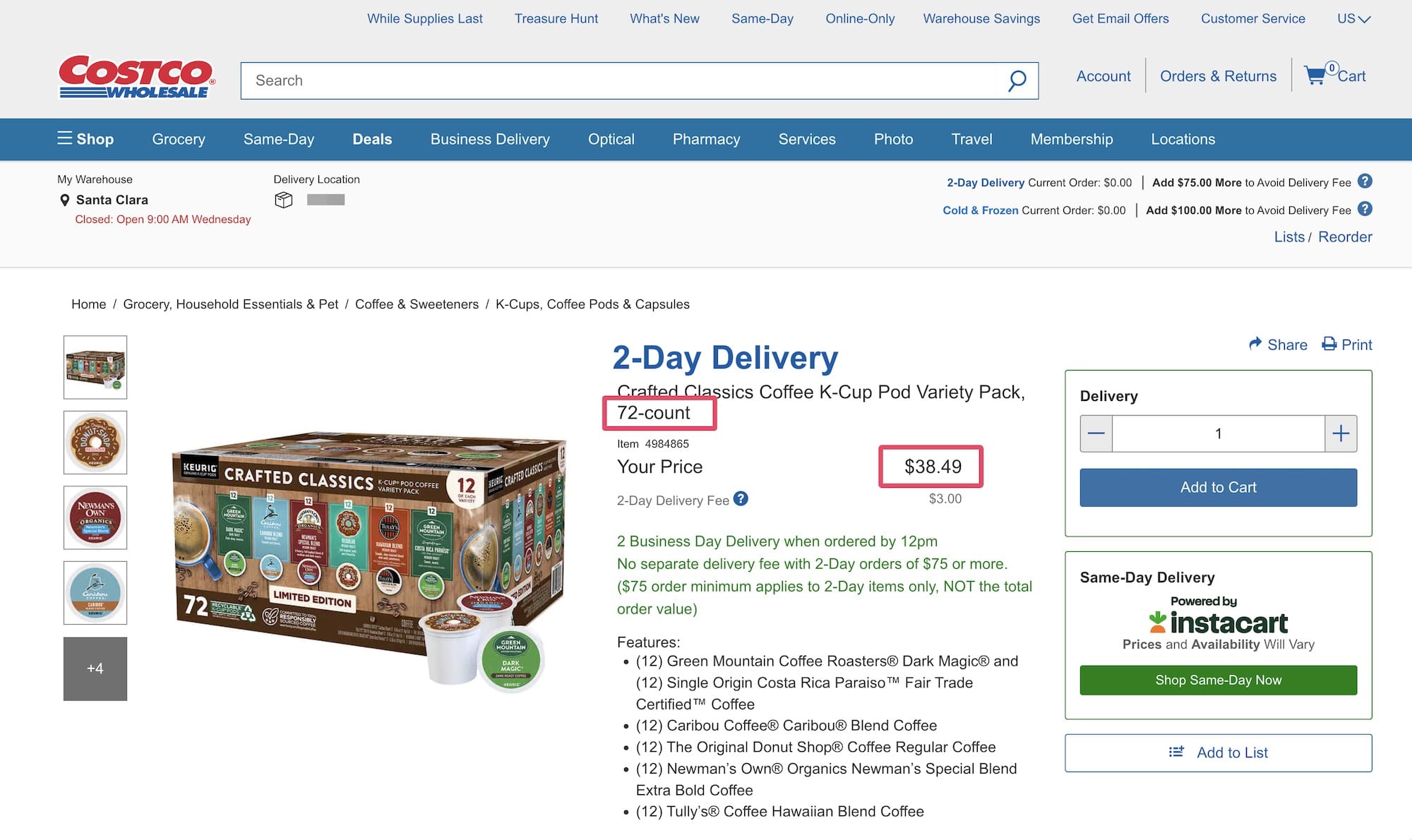Open Coffee & Sweeteners breadcrumb link
This screenshot has width=1412, height=840.
(x=417, y=304)
